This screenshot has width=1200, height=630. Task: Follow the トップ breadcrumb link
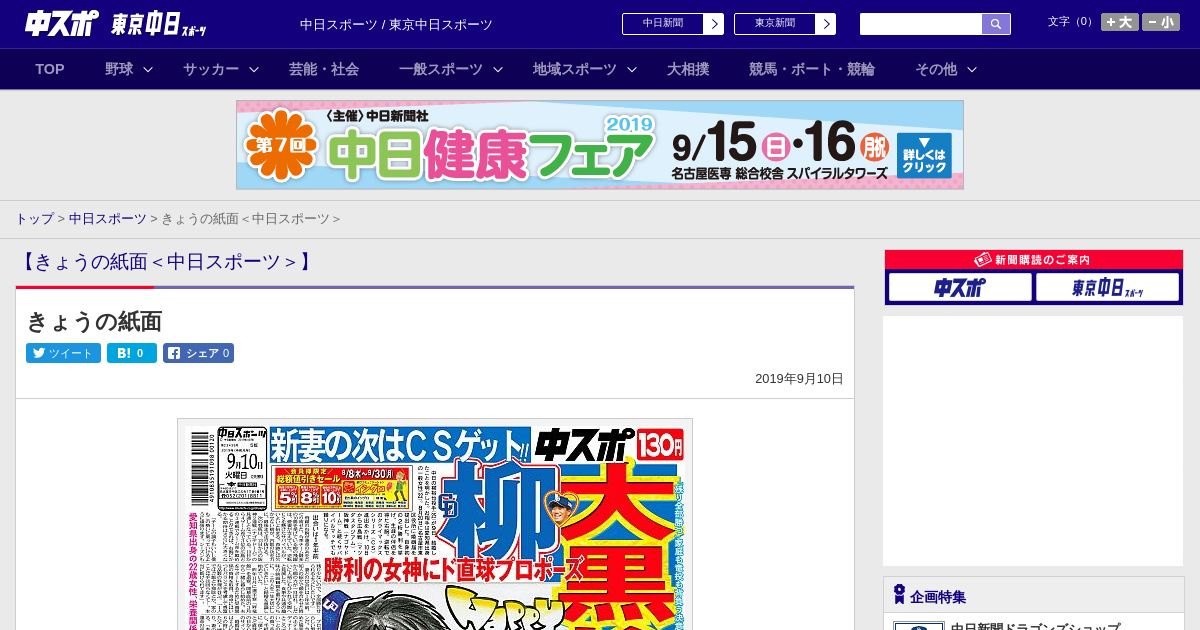pos(34,218)
